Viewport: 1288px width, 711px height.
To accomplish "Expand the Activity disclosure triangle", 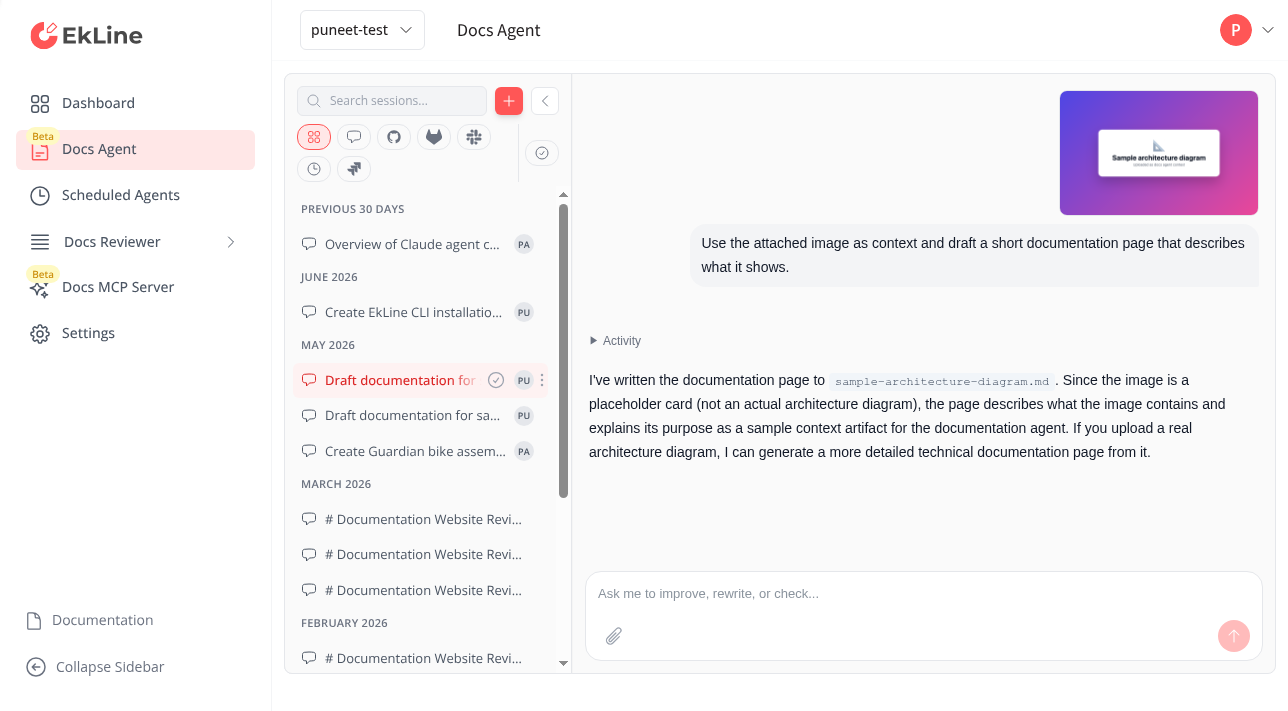I will pyautogui.click(x=594, y=341).
